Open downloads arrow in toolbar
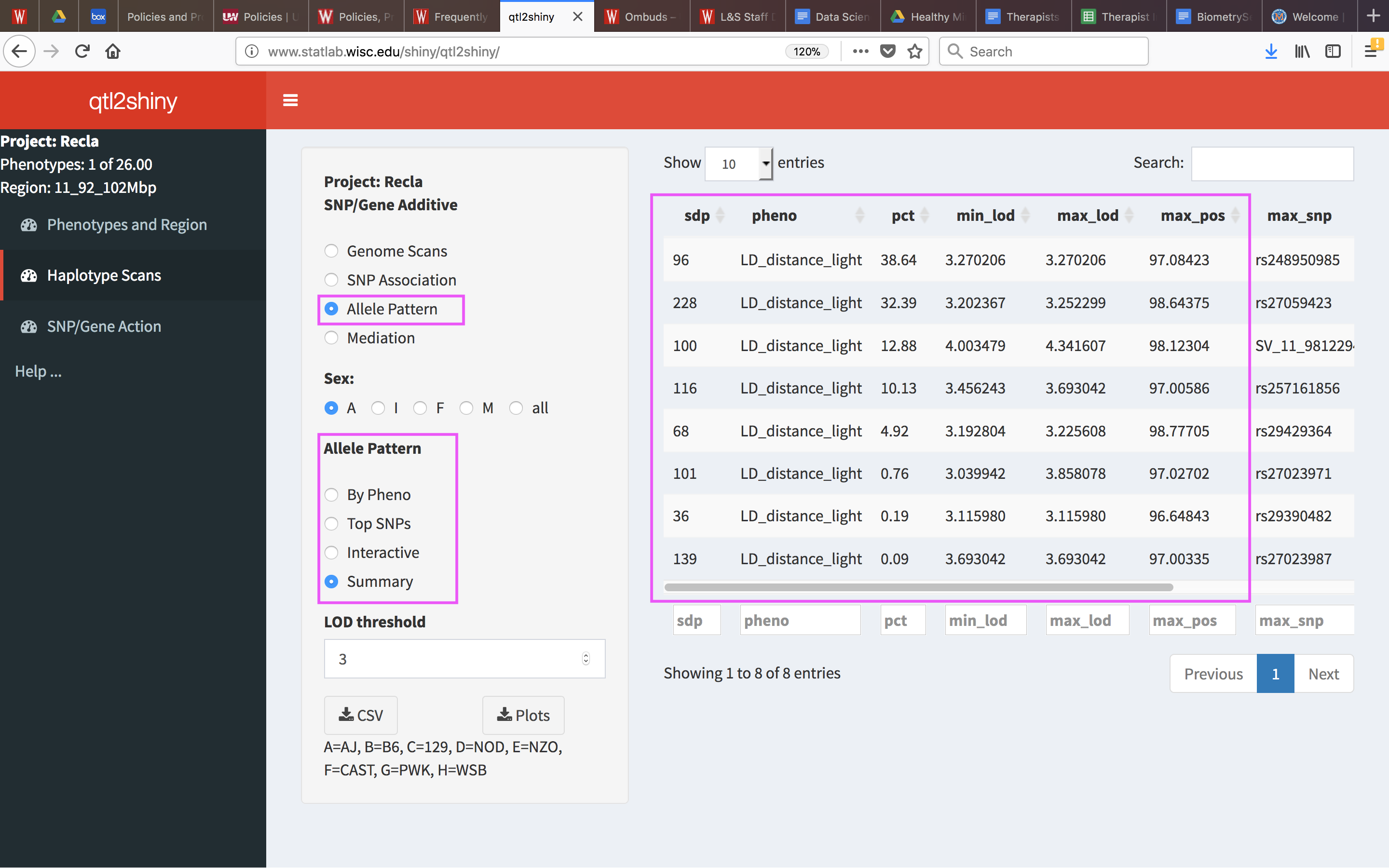Viewport: 1389px width, 868px height. (1271, 52)
